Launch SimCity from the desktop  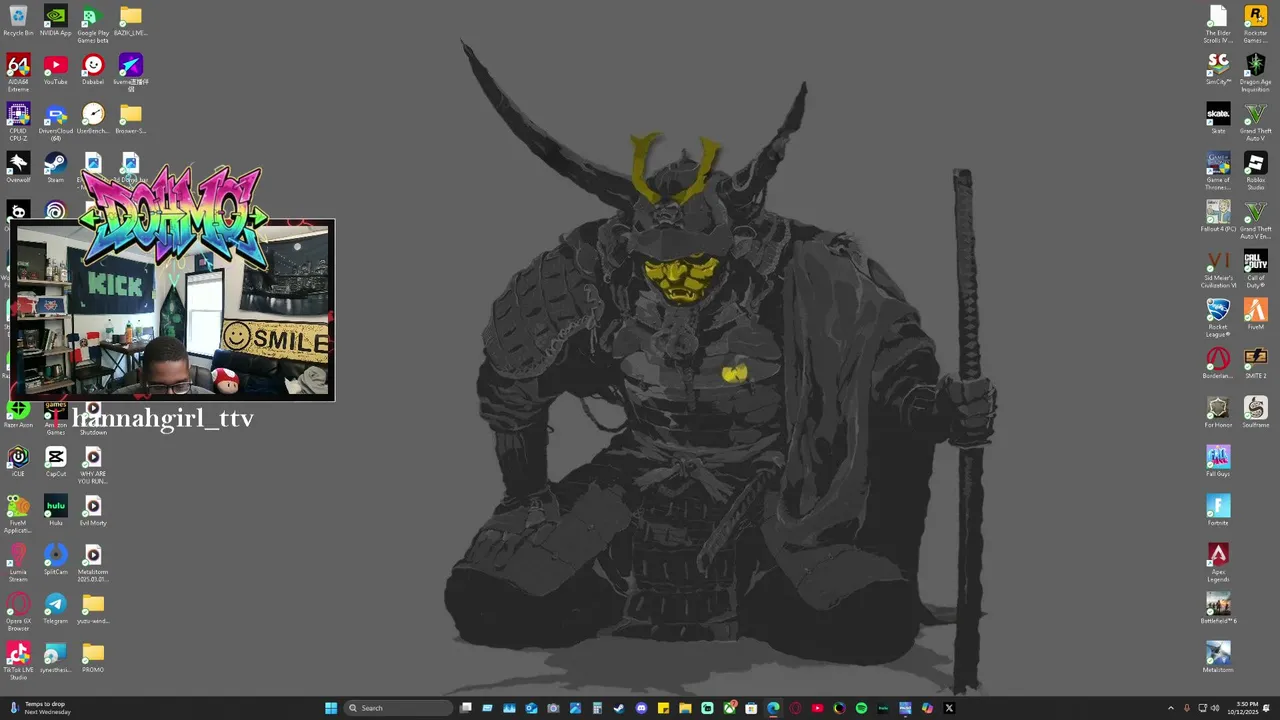1218,70
